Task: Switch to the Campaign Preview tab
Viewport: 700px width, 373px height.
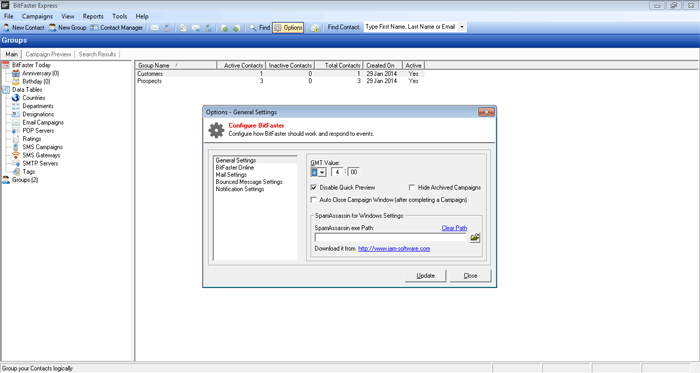Action: click(48, 54)
